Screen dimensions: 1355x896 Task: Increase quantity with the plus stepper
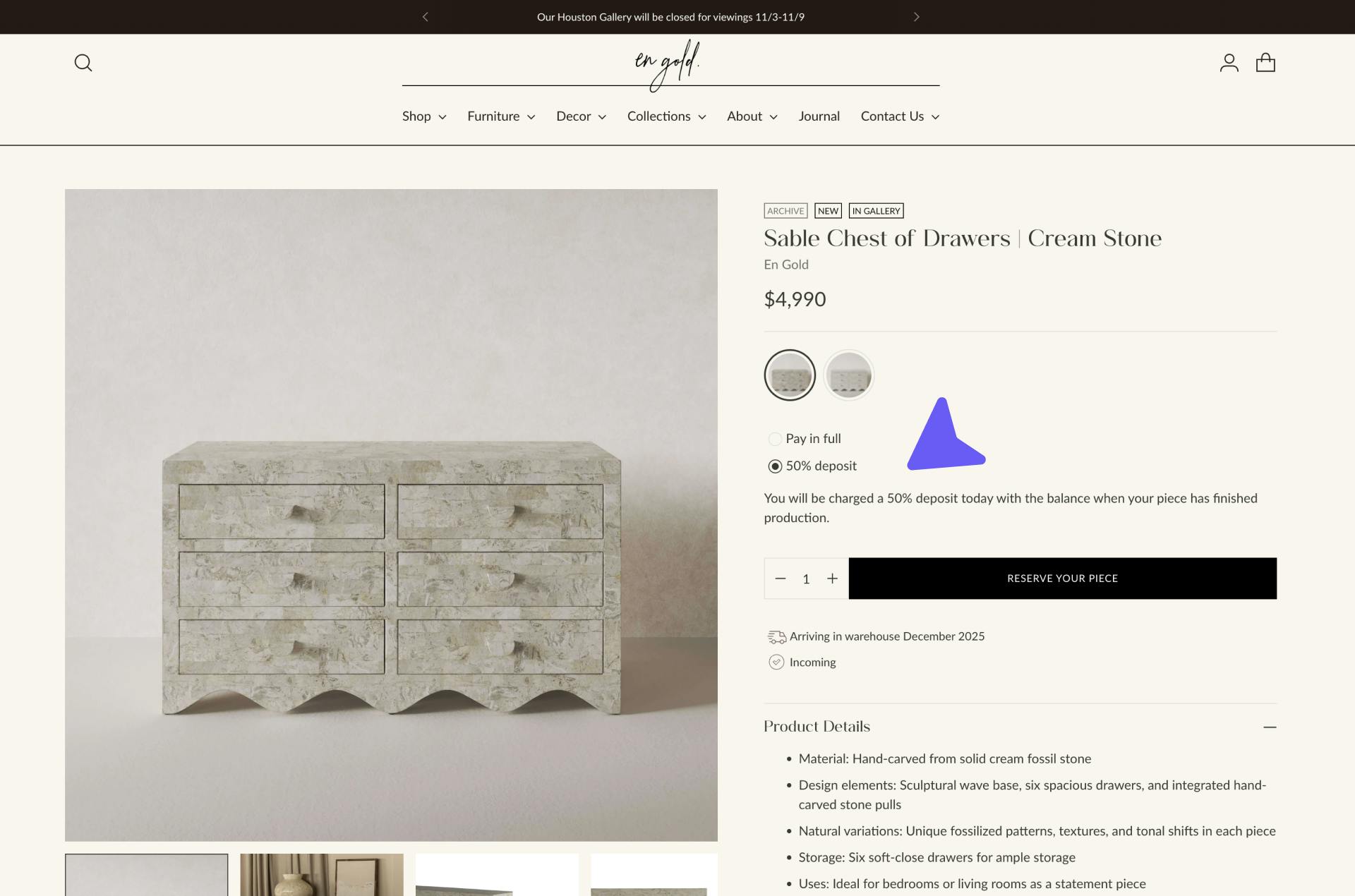832,578
